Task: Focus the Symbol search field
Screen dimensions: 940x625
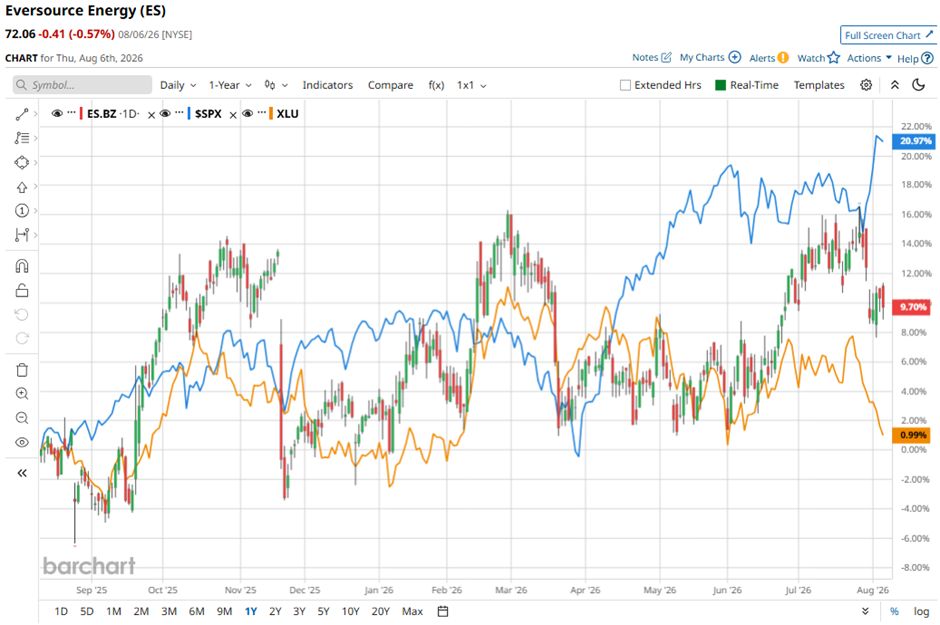Action: [x=83, y=85]
